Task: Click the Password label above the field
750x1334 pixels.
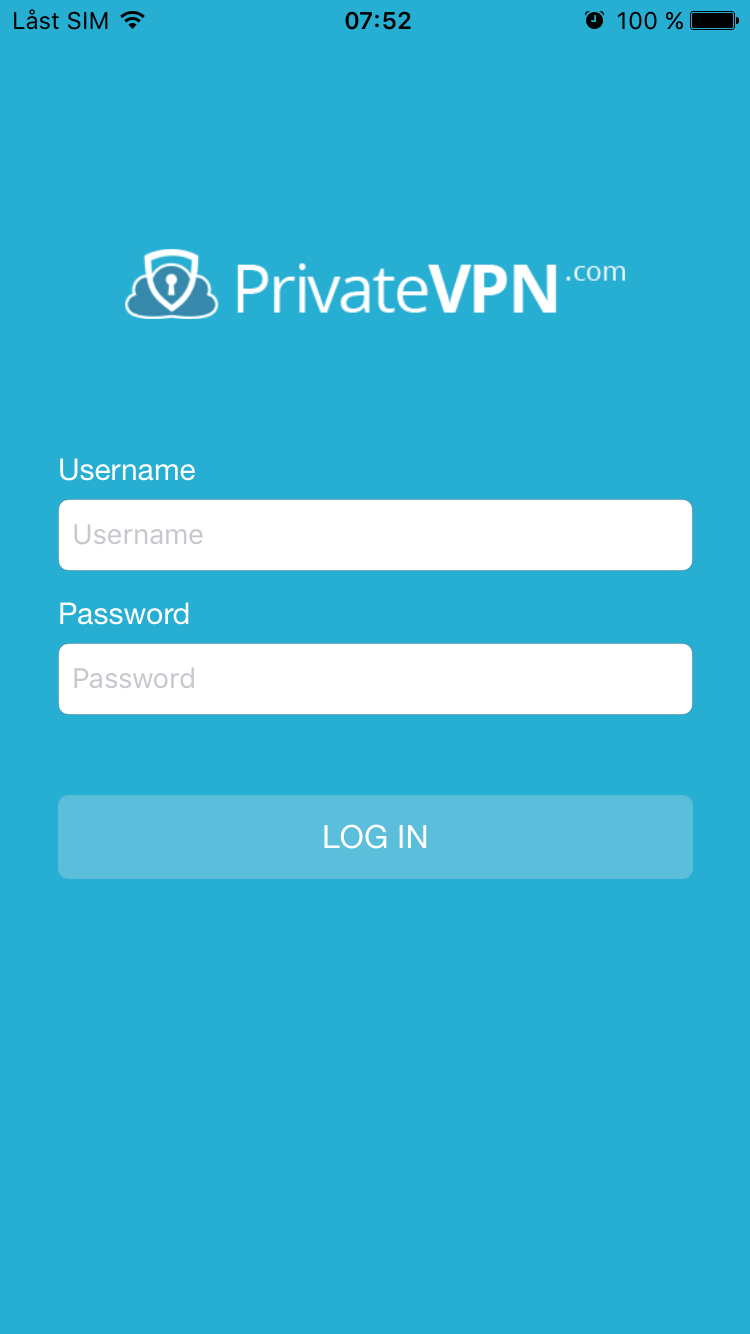Action: click(124, 614)
